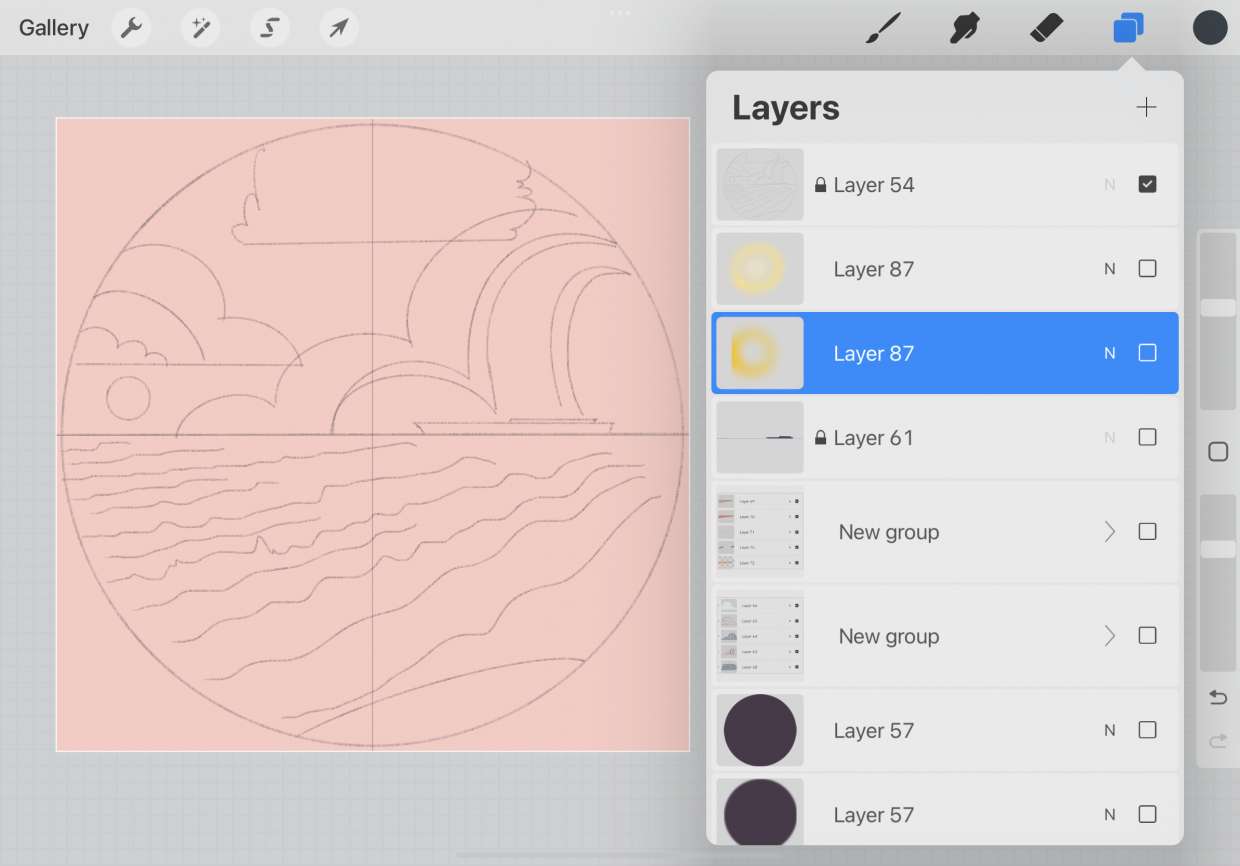
Task: Expand the first New group chevron
Action: [x=1109, y=532]
